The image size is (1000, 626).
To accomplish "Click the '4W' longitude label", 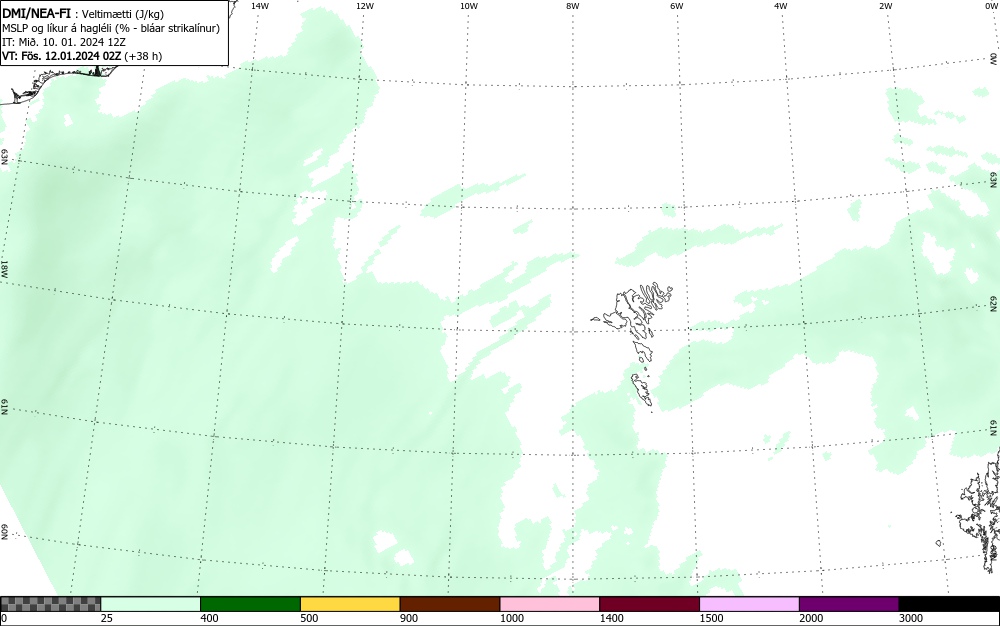I will click(781, 6).
